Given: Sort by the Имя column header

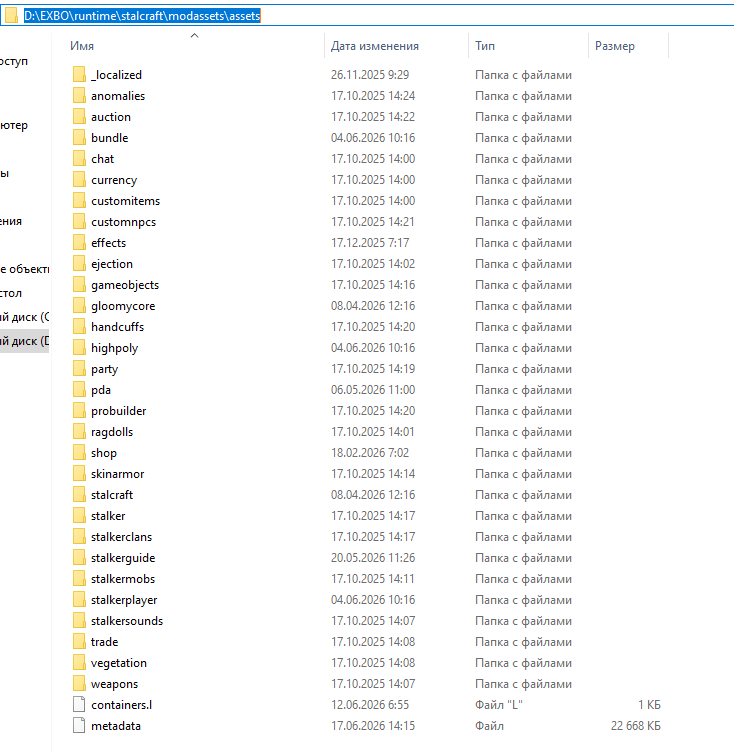Looking at the screenshot, I should point(82,46).
